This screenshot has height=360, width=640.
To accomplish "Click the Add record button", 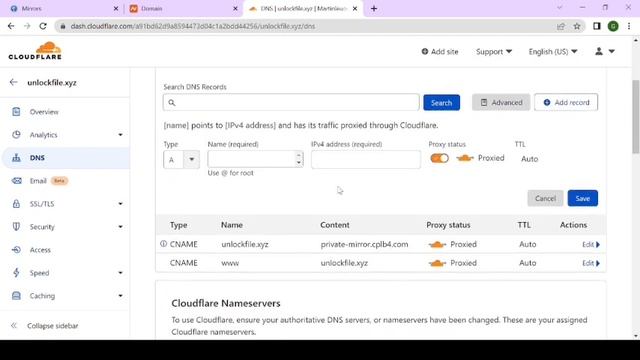I will coord(566,102).
